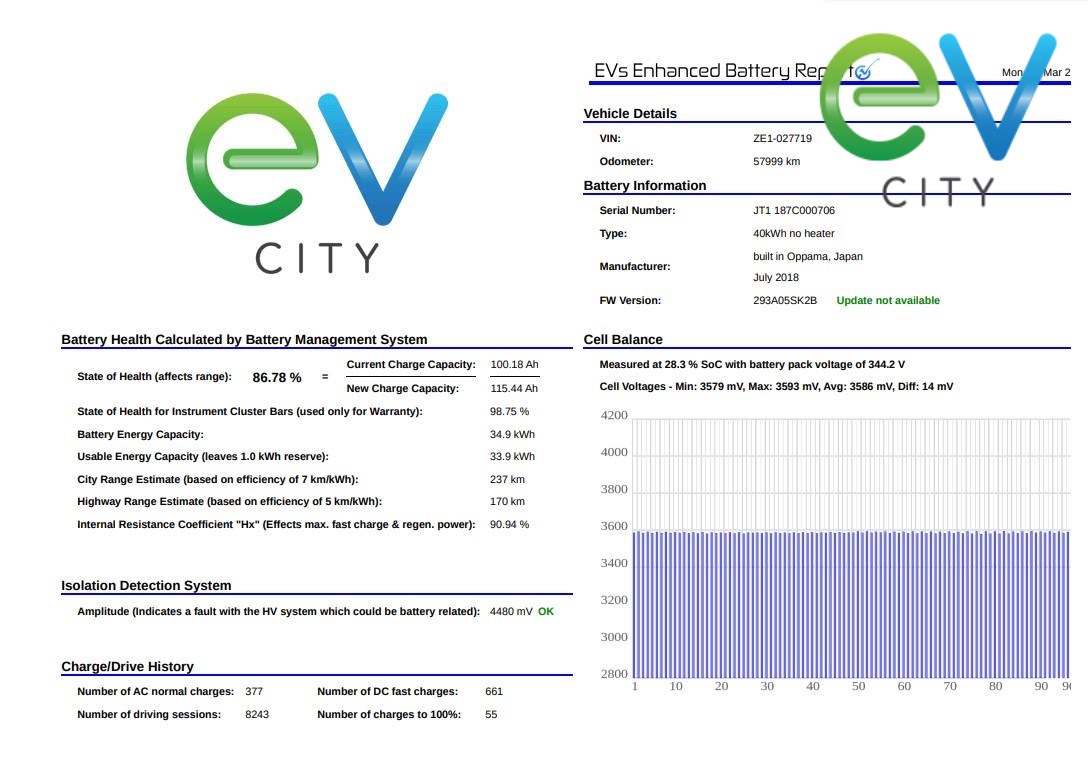Viewport: 1088px width, 779px height.
Task: Click the "4200" y-axis label on chart
Action: 614,416
